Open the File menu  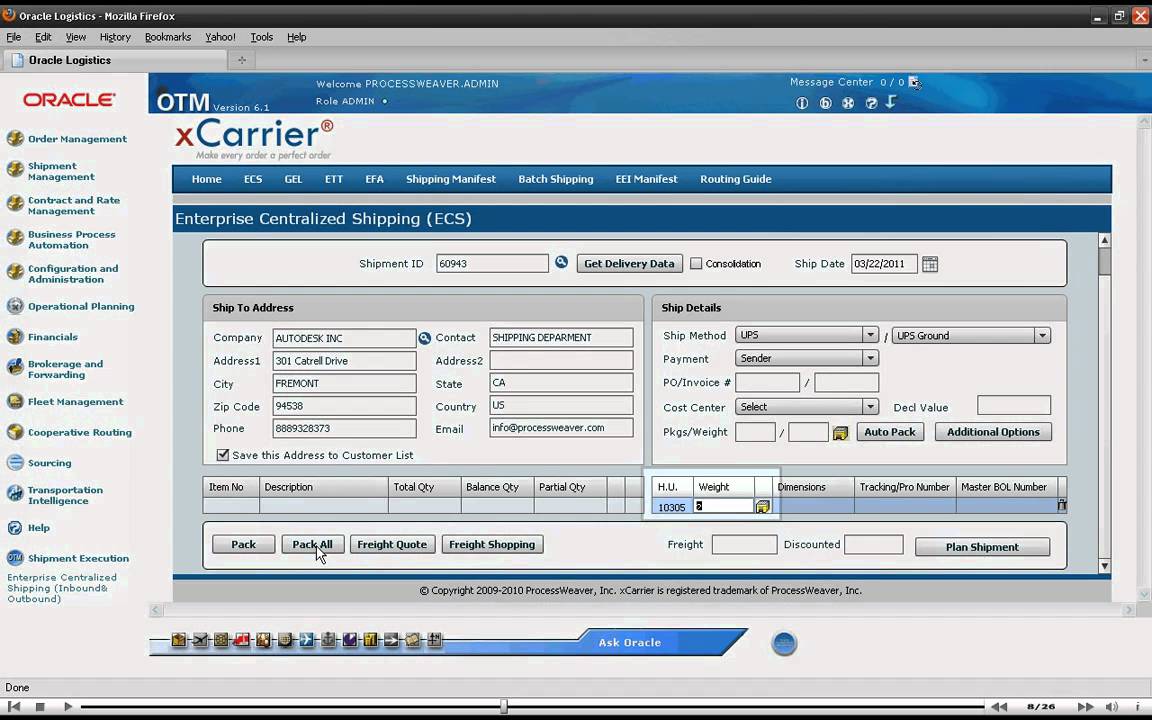13,37
